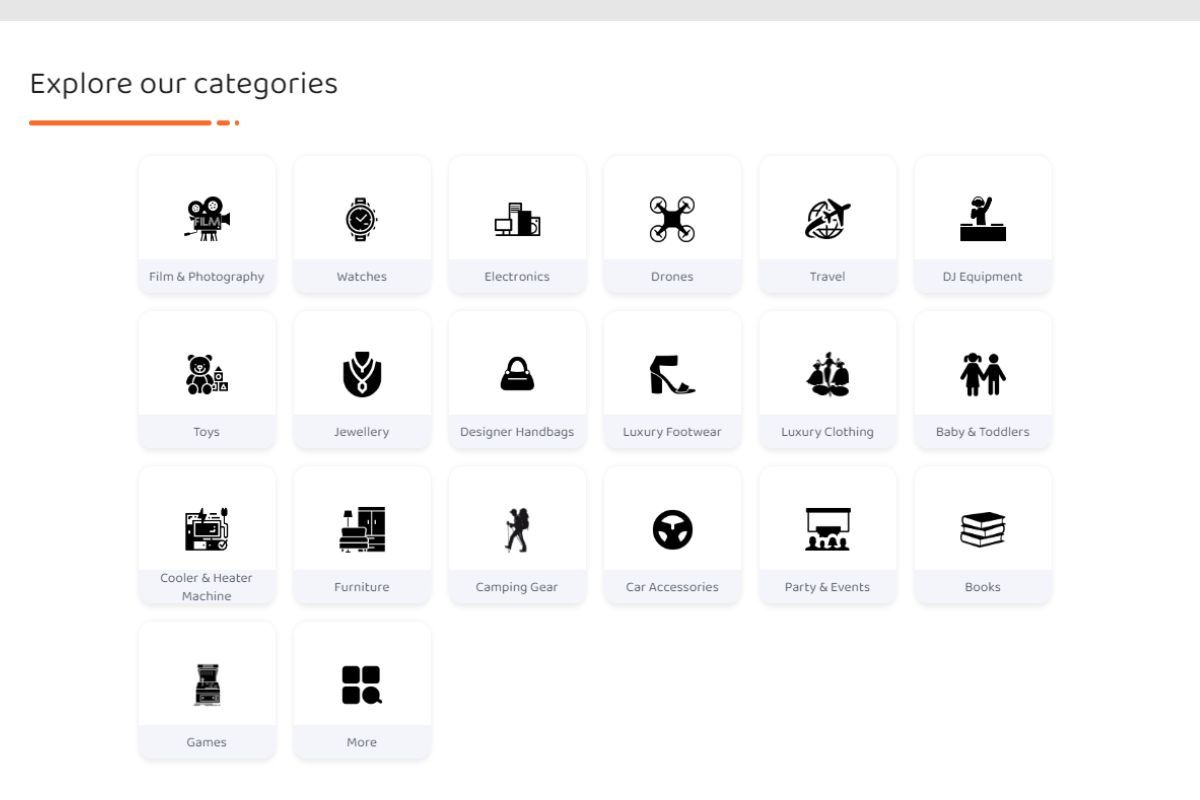Select the Car Accessories steering wheel icon

coord(672,530)
